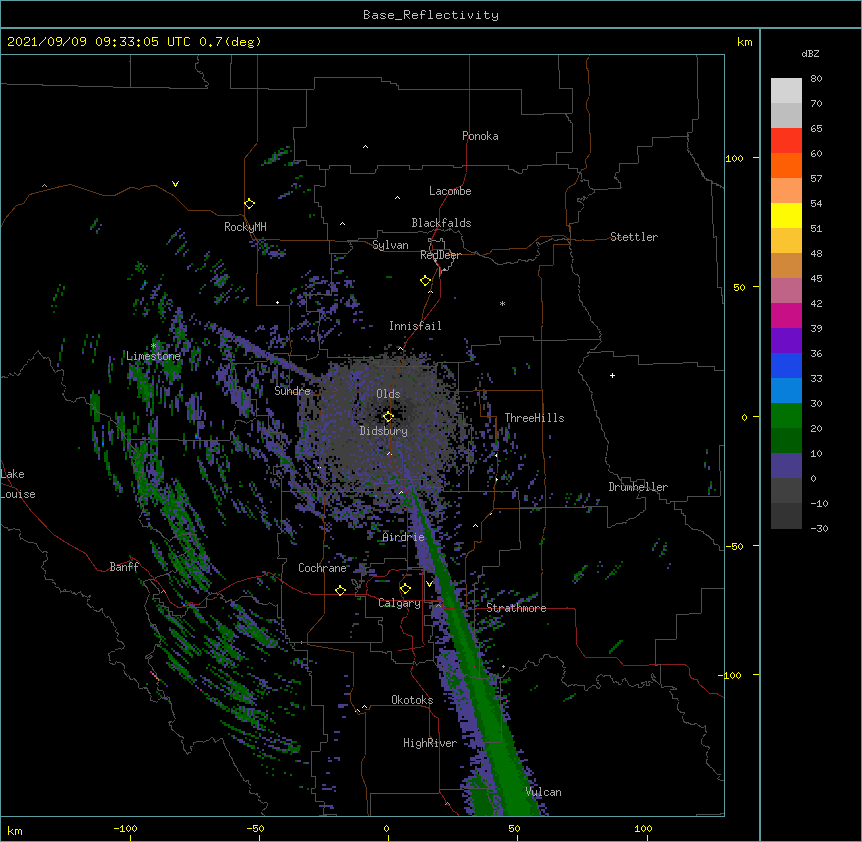Click the HighRiver city label
The width and height of the screenshot is (862, 842).
click(x=430, y=743)
